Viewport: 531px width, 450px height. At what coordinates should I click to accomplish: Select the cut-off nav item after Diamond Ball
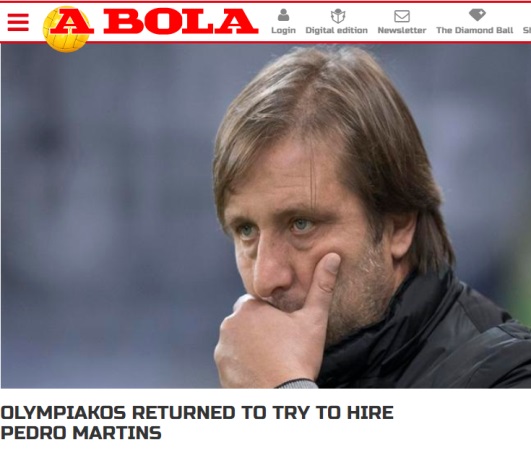point(527,30)
